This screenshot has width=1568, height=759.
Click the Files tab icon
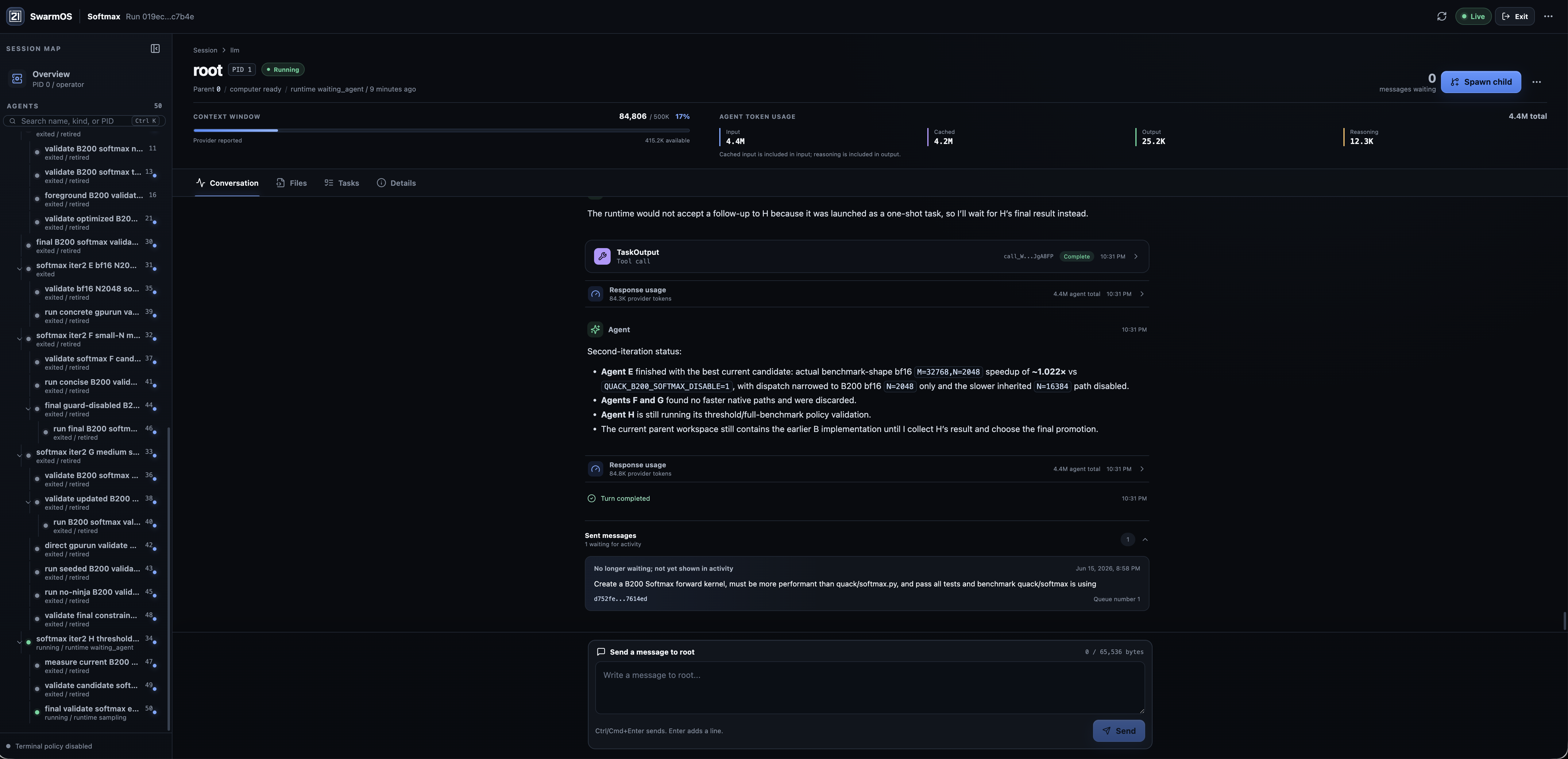pos(280,183)
